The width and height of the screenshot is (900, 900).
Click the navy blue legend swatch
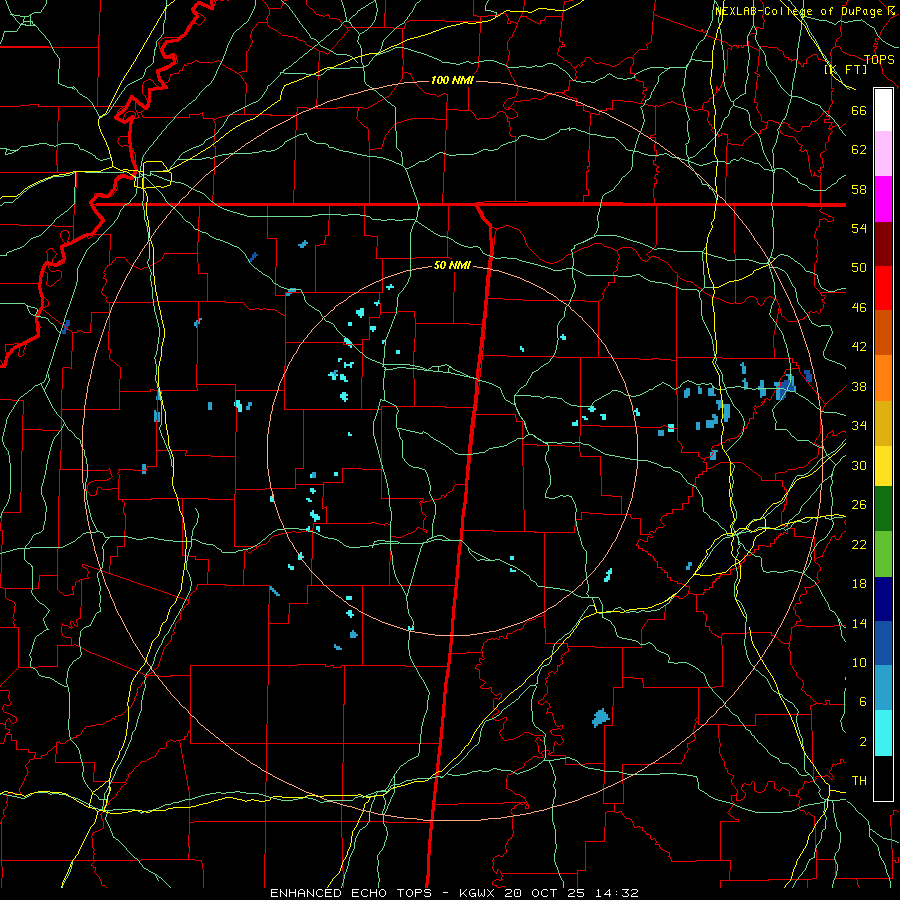tap(883, 599)
